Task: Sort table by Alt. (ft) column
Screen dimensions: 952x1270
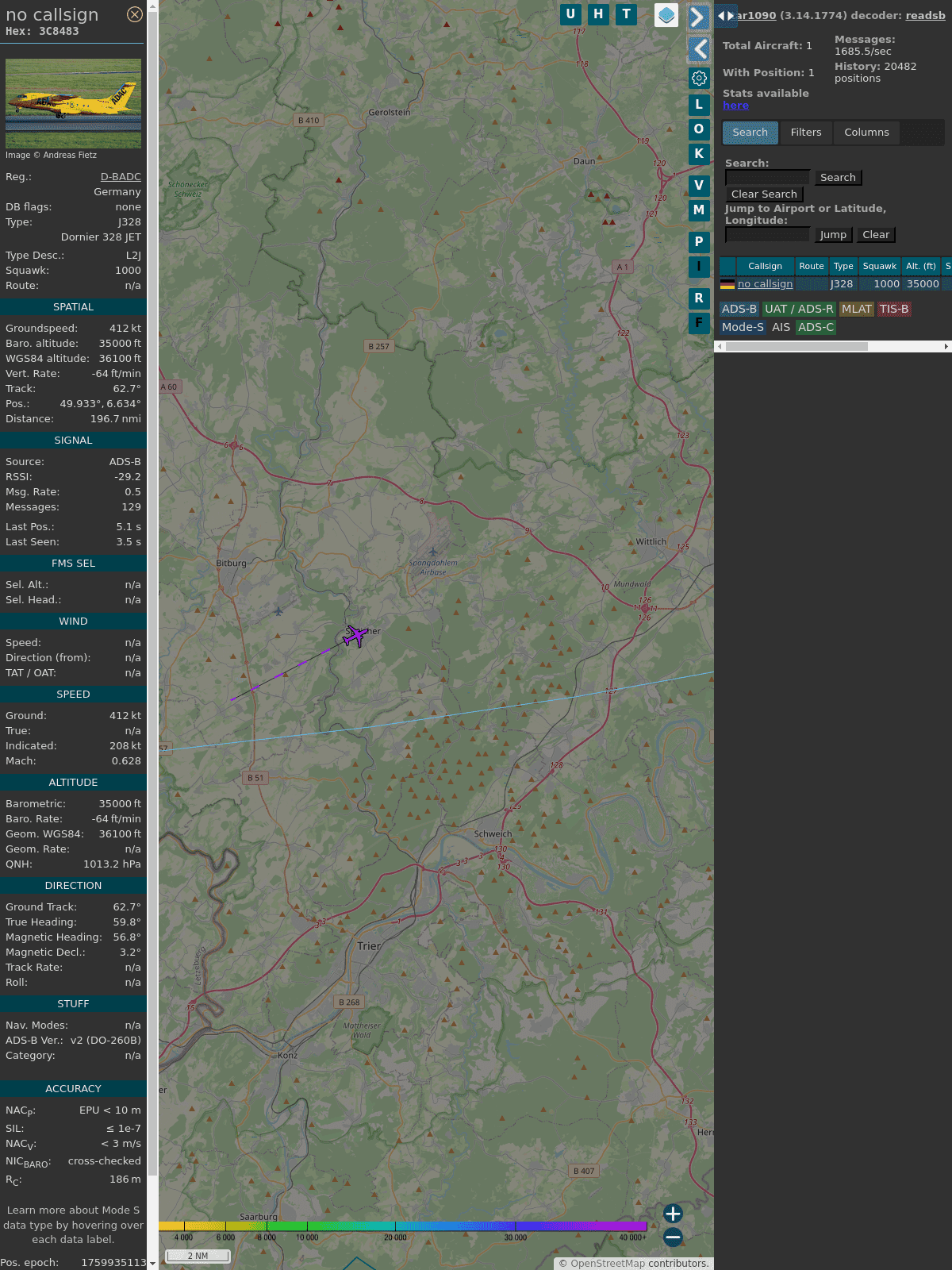Action: (x=921, y=267)
